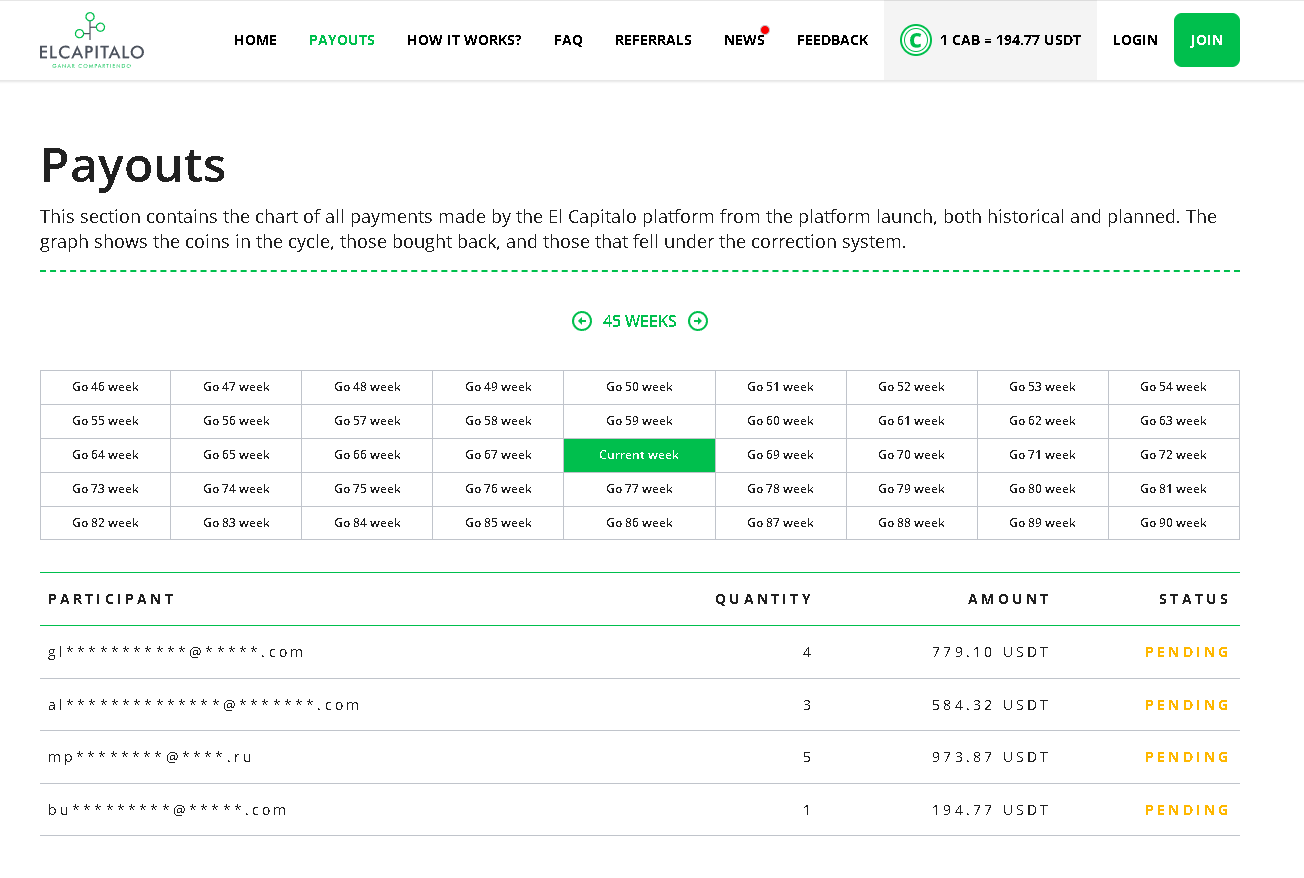Open the HOME menu item

(255, 40)
